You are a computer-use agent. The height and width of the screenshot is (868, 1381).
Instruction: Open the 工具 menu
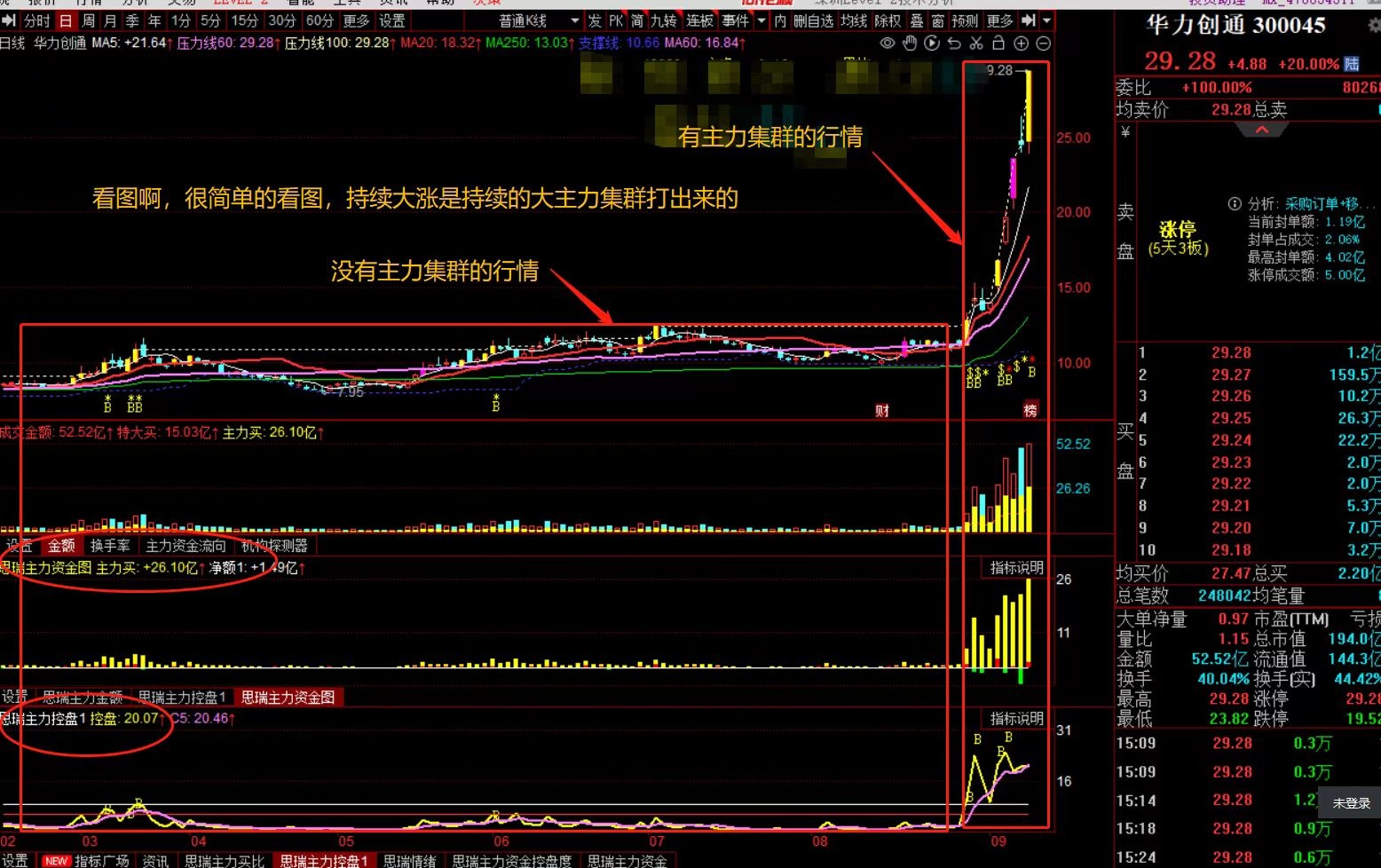346,3
